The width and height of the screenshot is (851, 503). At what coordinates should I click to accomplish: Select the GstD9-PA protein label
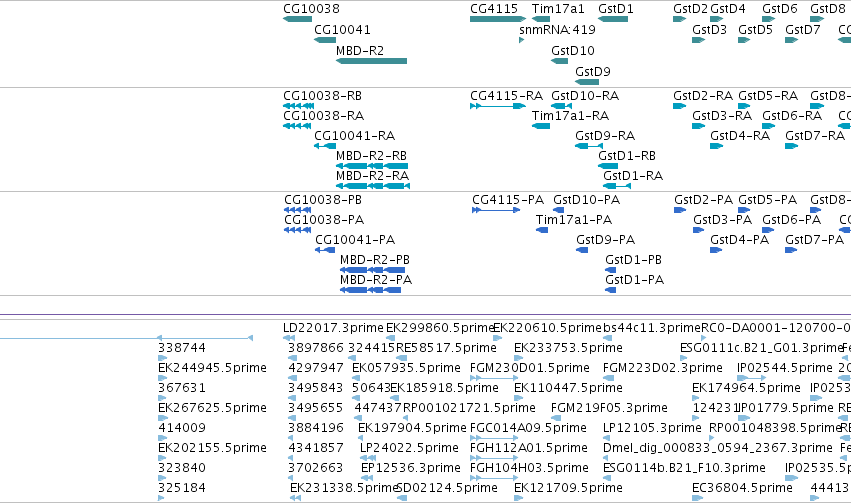(x=606, y=240)
